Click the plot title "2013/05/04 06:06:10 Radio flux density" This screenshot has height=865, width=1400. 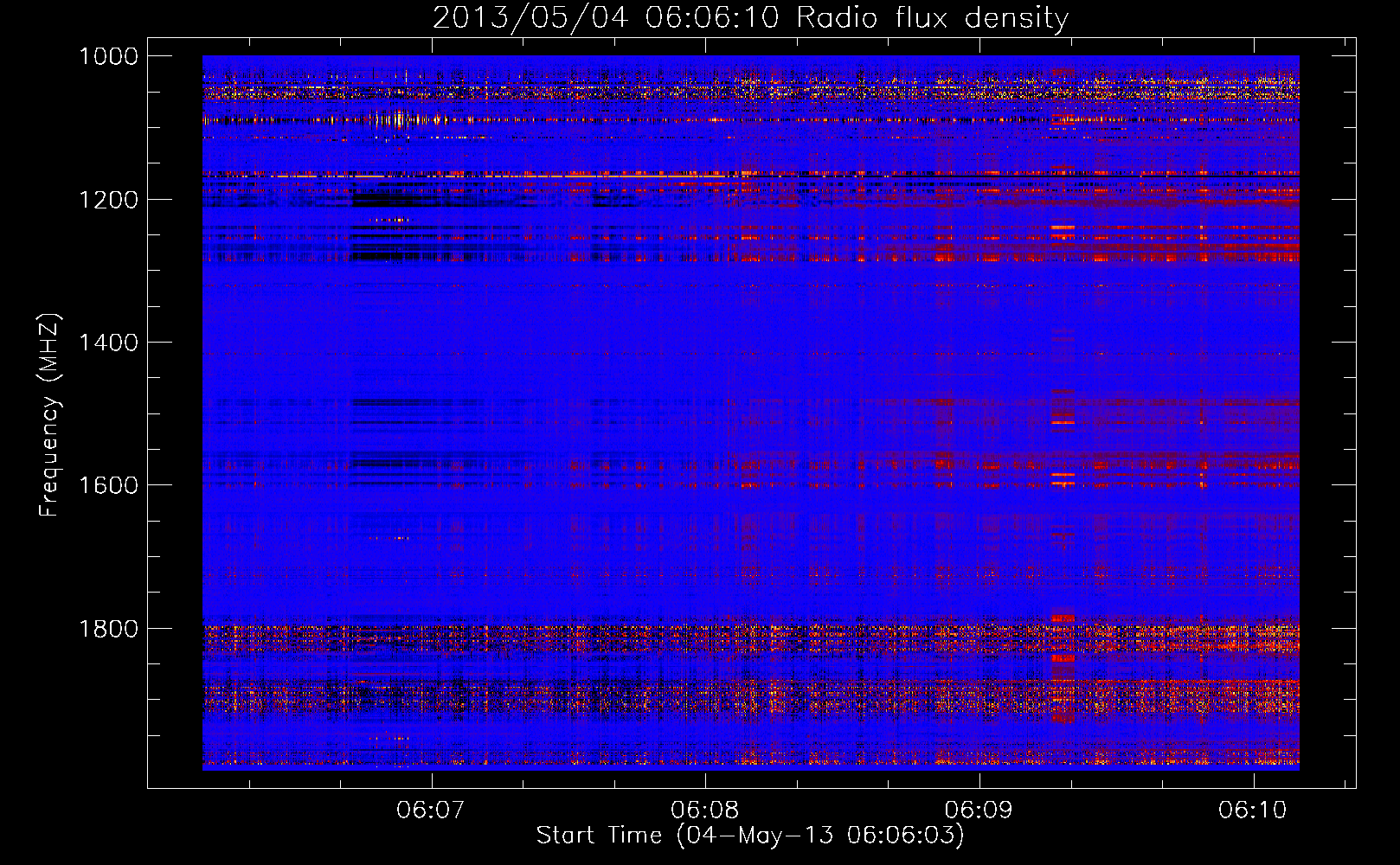point(750,18)
